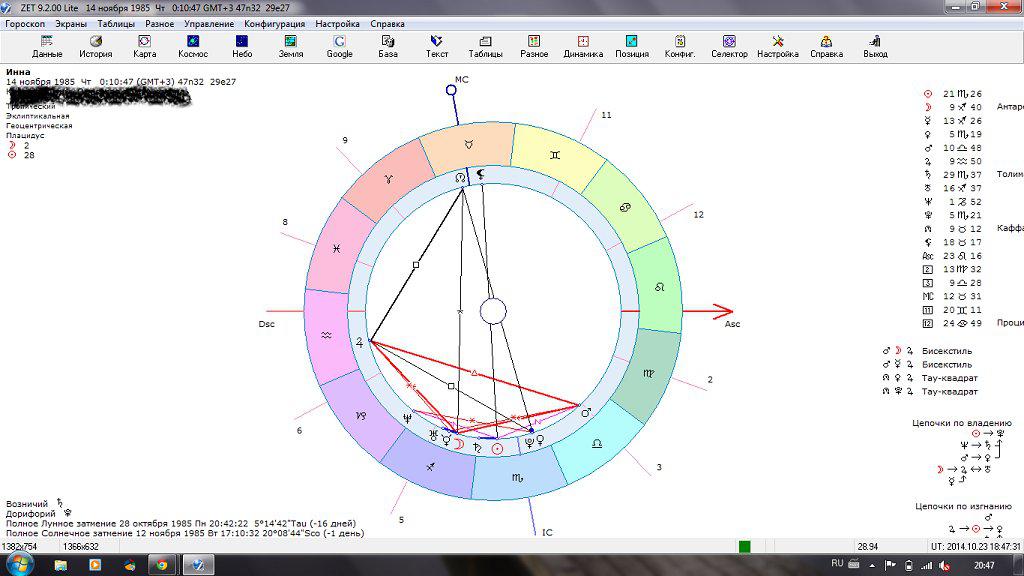Show hidden tray icons arrow
This screenshot has height=576, width=1024.
[872, 566]
